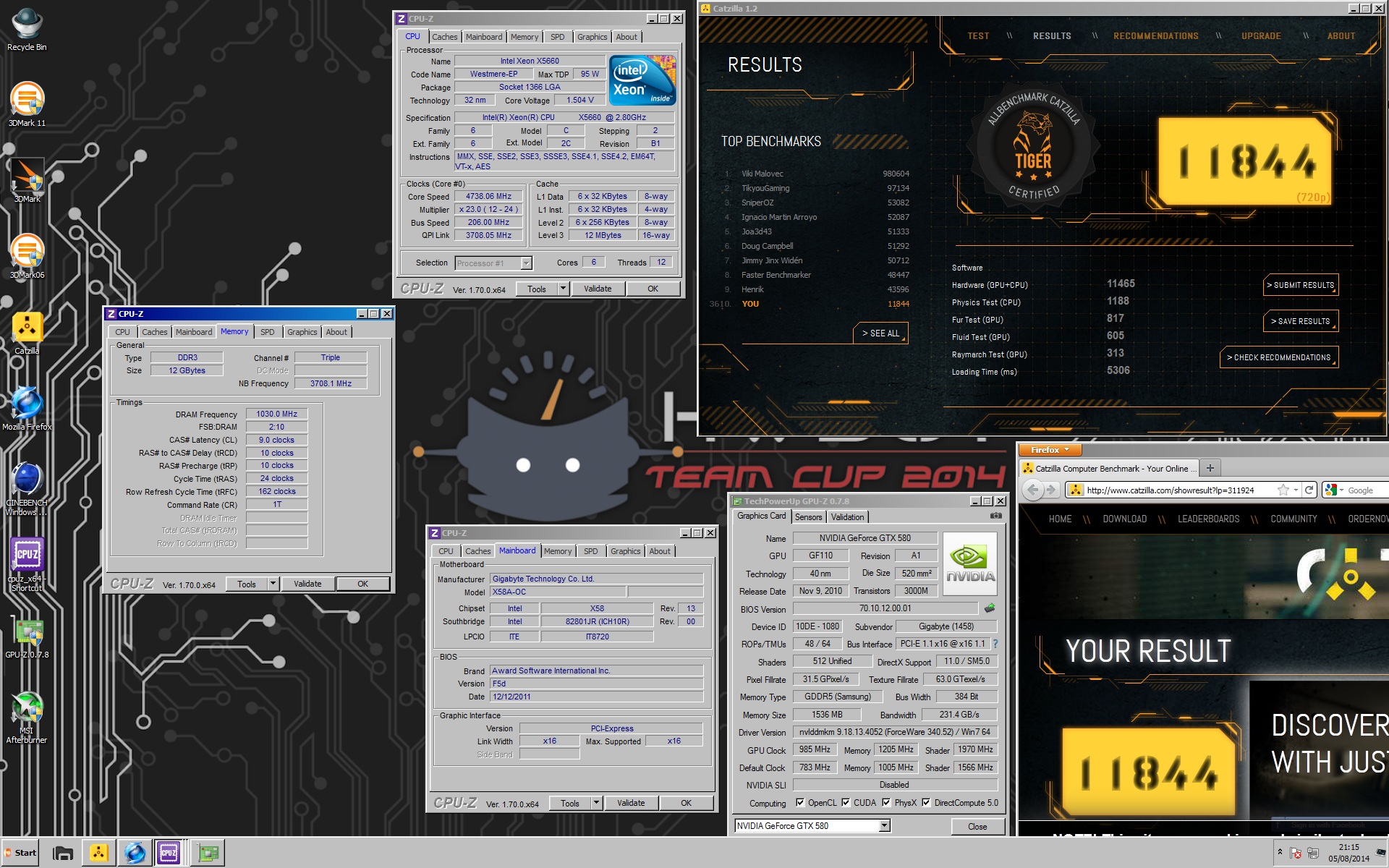1389x868 pixels.
Task: Open the orange Firefox menu button
Action: (1050, 450)
